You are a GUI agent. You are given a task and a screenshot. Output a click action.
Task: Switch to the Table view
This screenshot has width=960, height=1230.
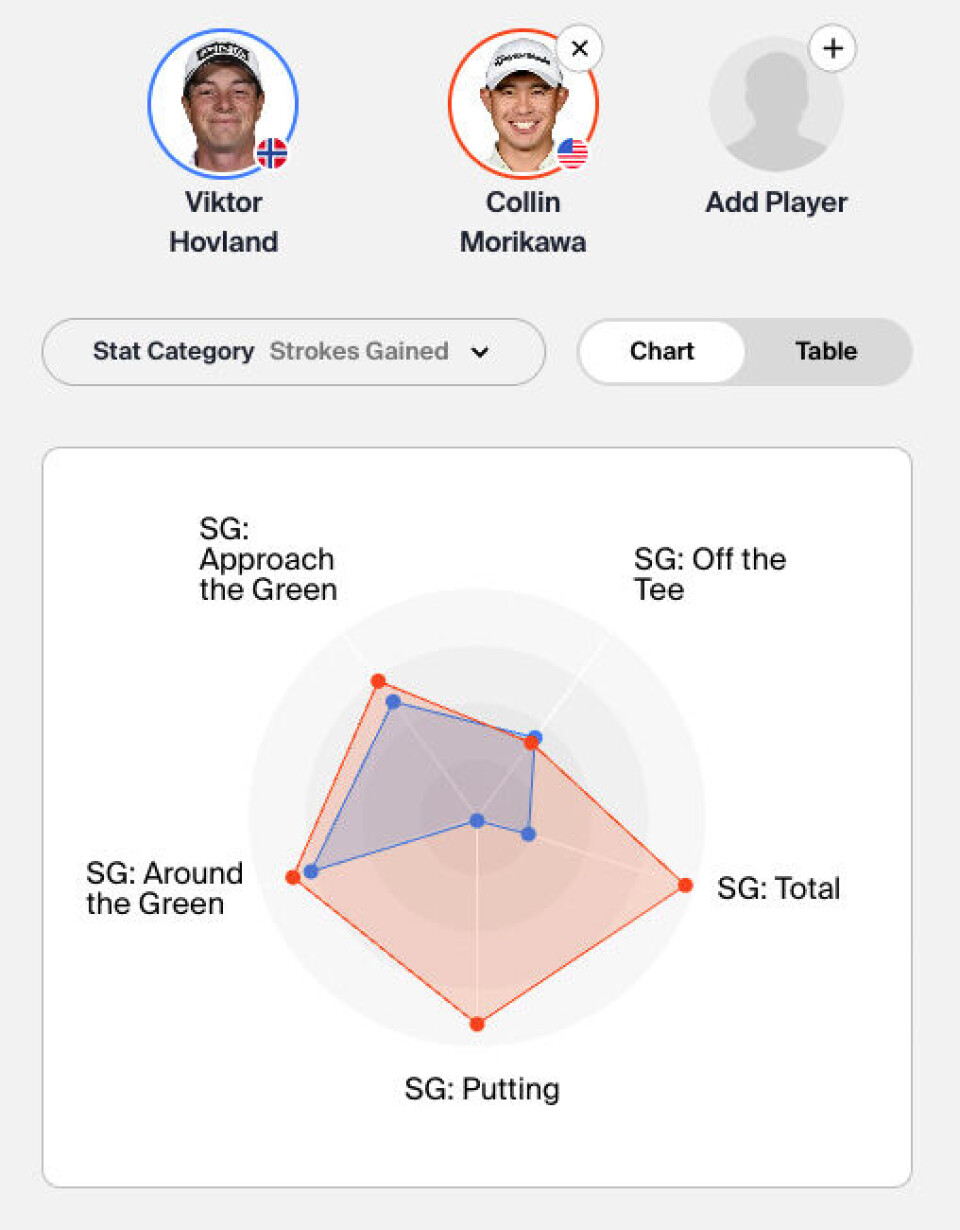(x=826, y=352)
